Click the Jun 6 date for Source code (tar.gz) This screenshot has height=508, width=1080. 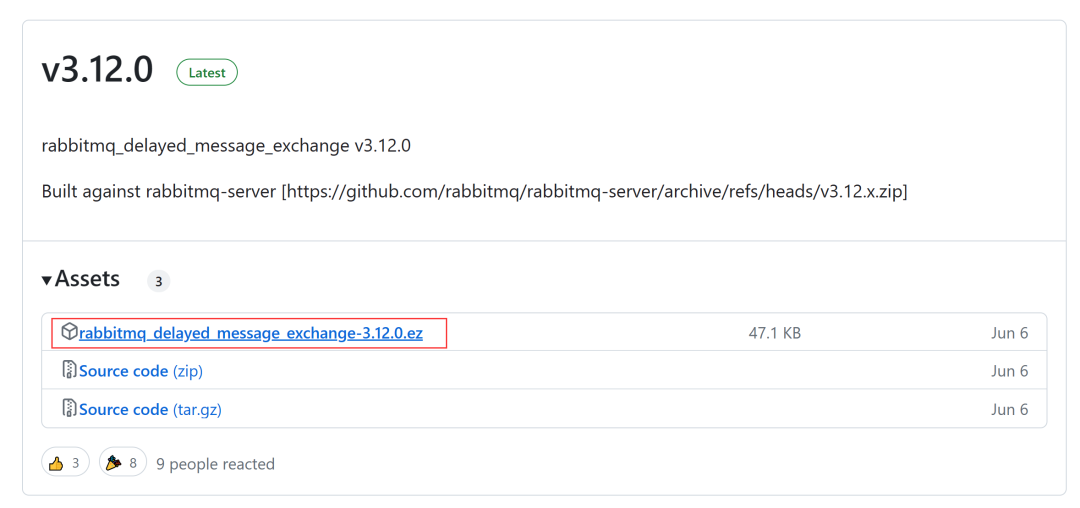[x=1009, y=409]
